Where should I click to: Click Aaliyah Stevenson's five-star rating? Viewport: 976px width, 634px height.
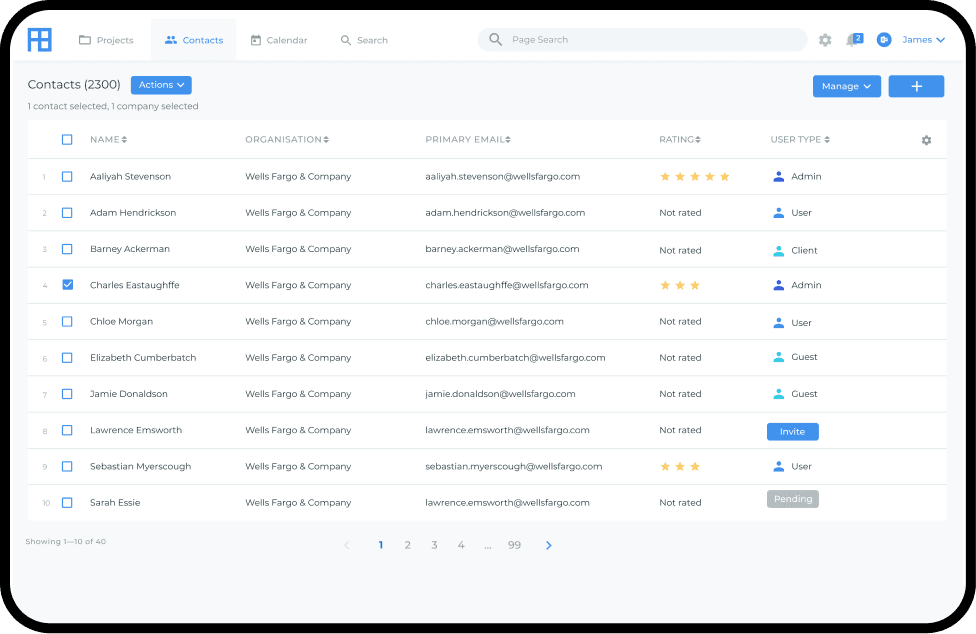click(695, 177)
